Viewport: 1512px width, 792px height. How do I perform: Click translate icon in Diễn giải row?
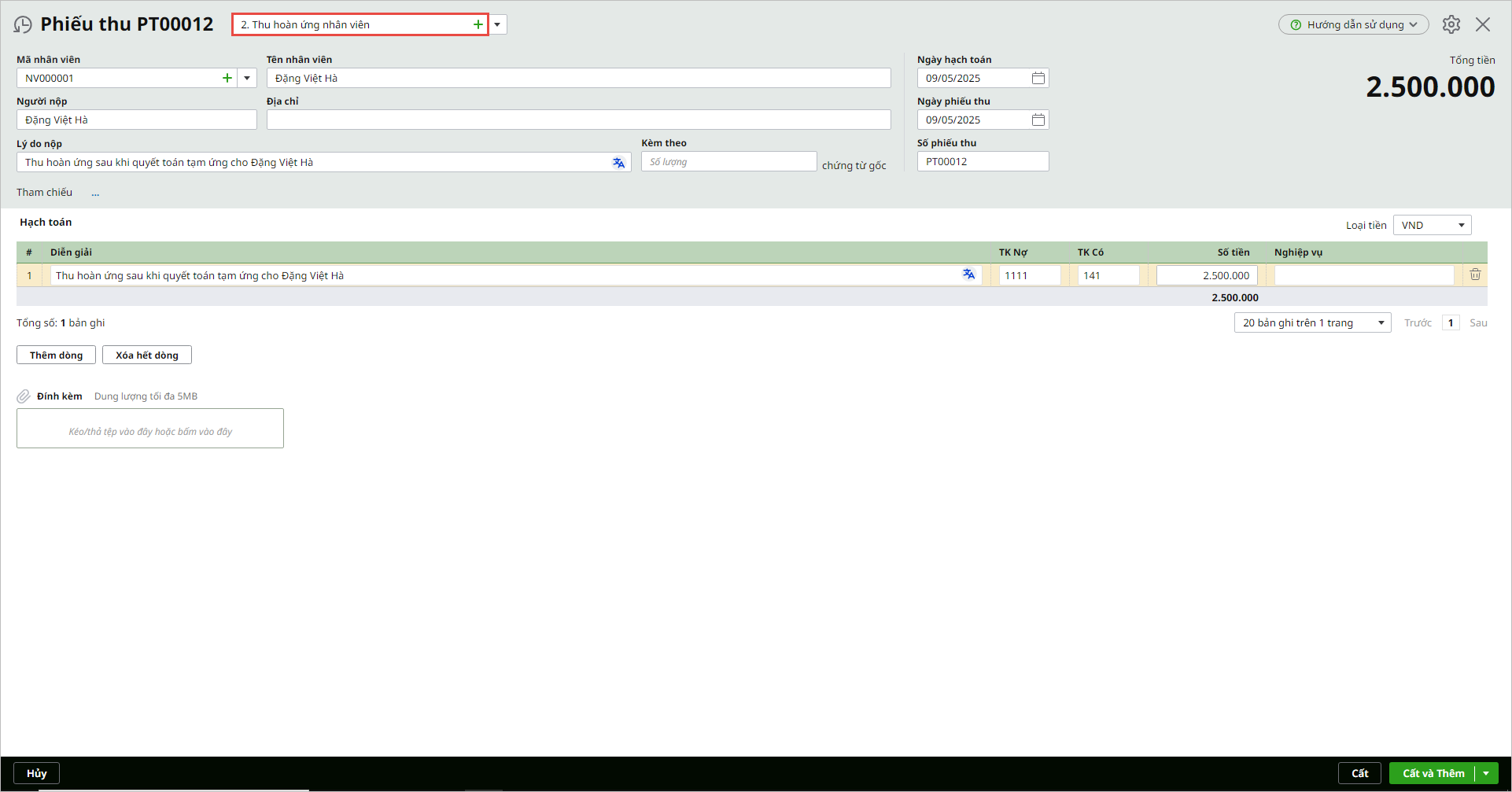pos(968,274)
